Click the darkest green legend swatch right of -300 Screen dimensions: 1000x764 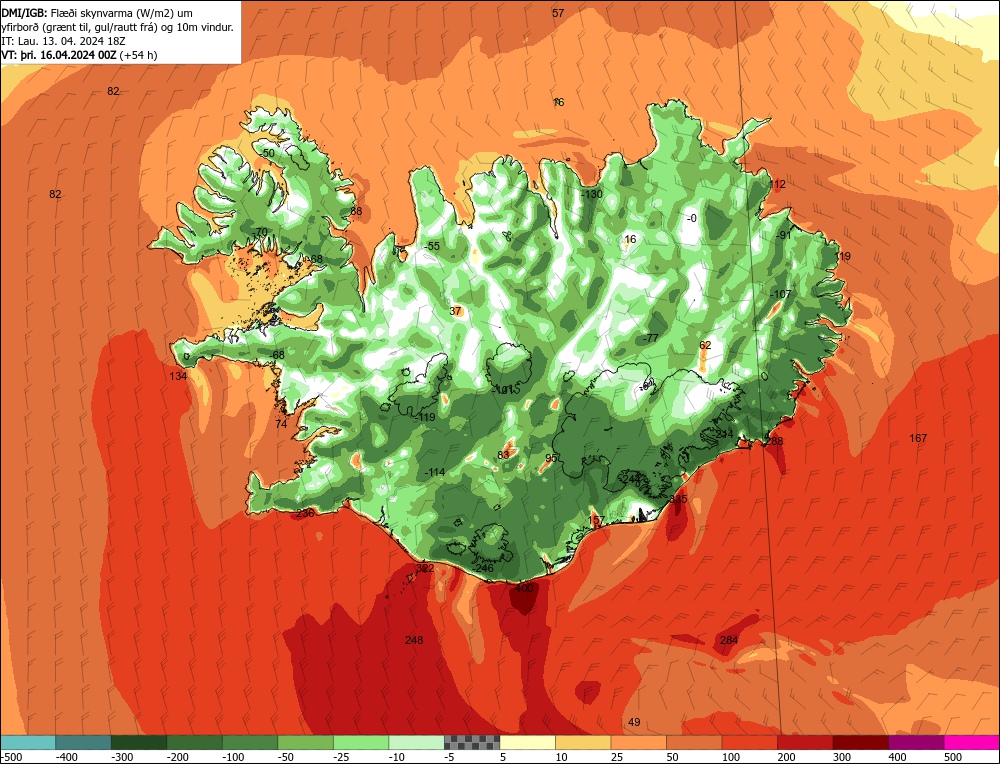(x=139, y=742)
